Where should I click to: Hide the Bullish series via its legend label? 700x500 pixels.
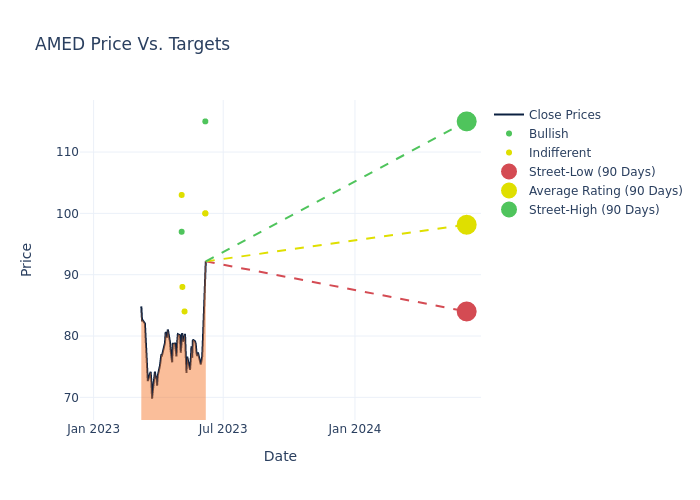coord(548,134)
